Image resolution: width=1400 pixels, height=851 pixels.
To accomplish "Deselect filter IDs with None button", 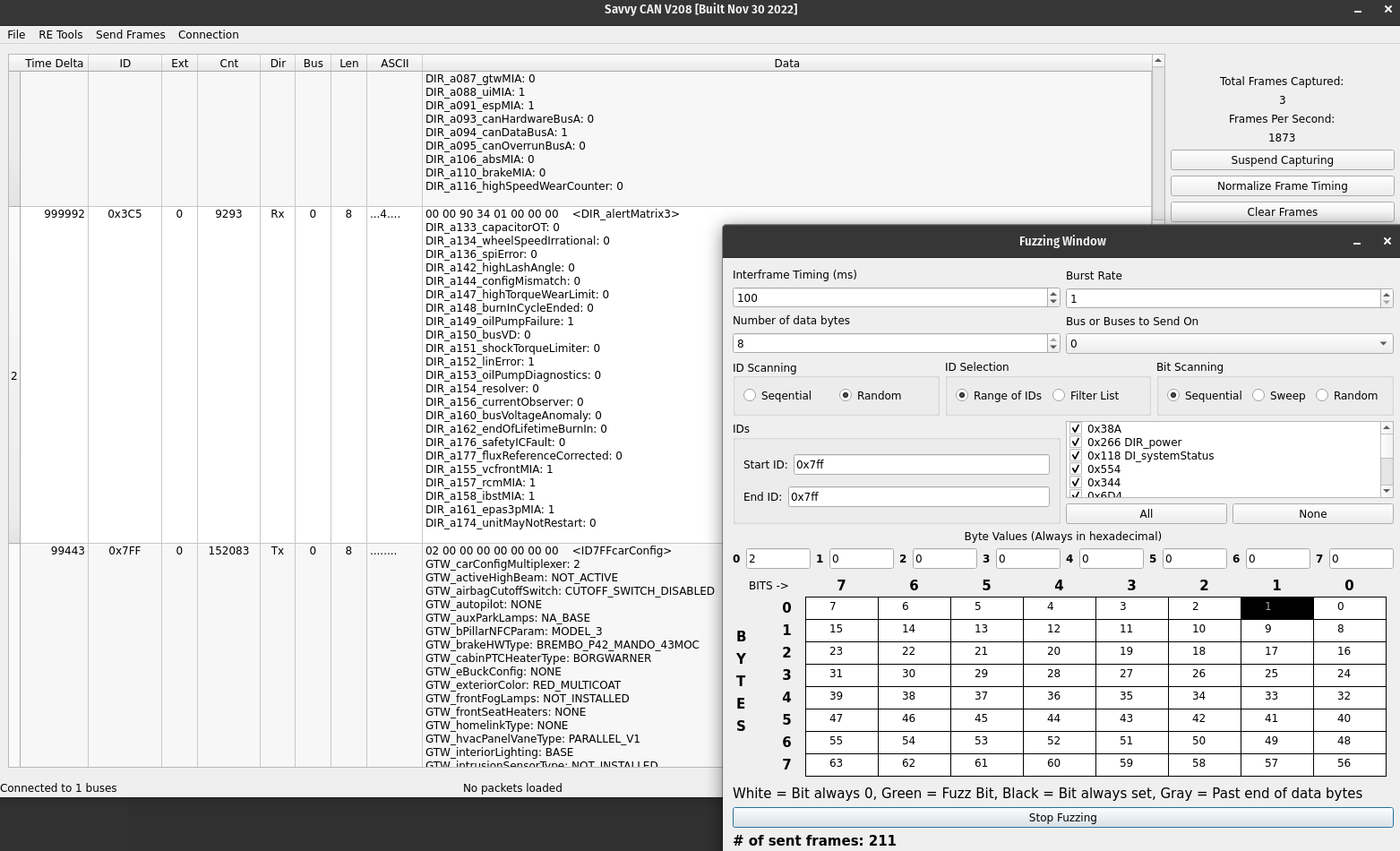I will tap(1312, 514).
